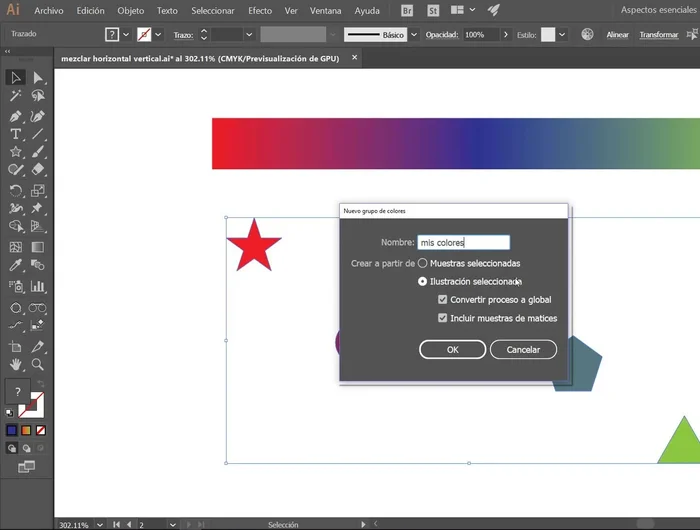Select the Blend tool
The width and height of the screenshot is (700, 530).
click(38, 265)
